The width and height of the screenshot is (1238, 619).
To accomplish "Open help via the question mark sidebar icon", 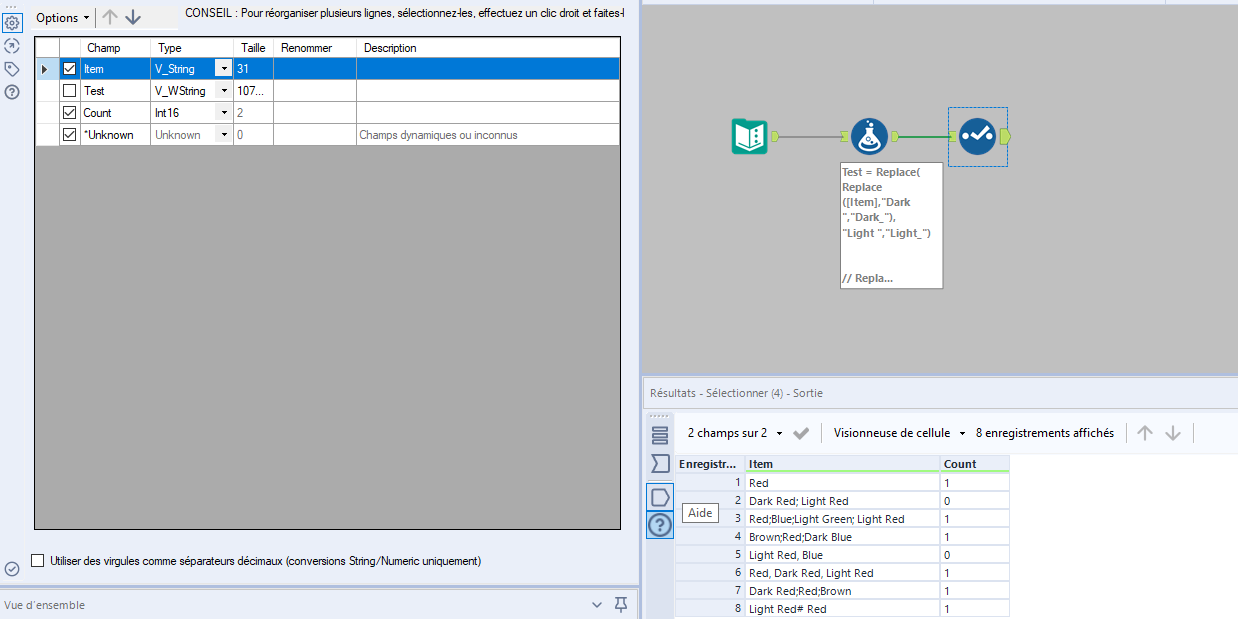I will click(11, 91).
